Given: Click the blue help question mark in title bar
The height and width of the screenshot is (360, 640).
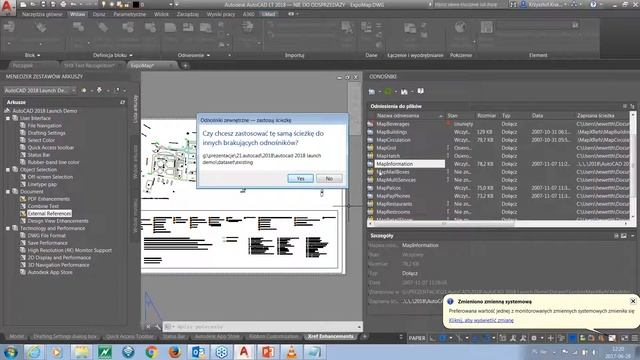Looking at the screenshot, I should click(593, 4).
